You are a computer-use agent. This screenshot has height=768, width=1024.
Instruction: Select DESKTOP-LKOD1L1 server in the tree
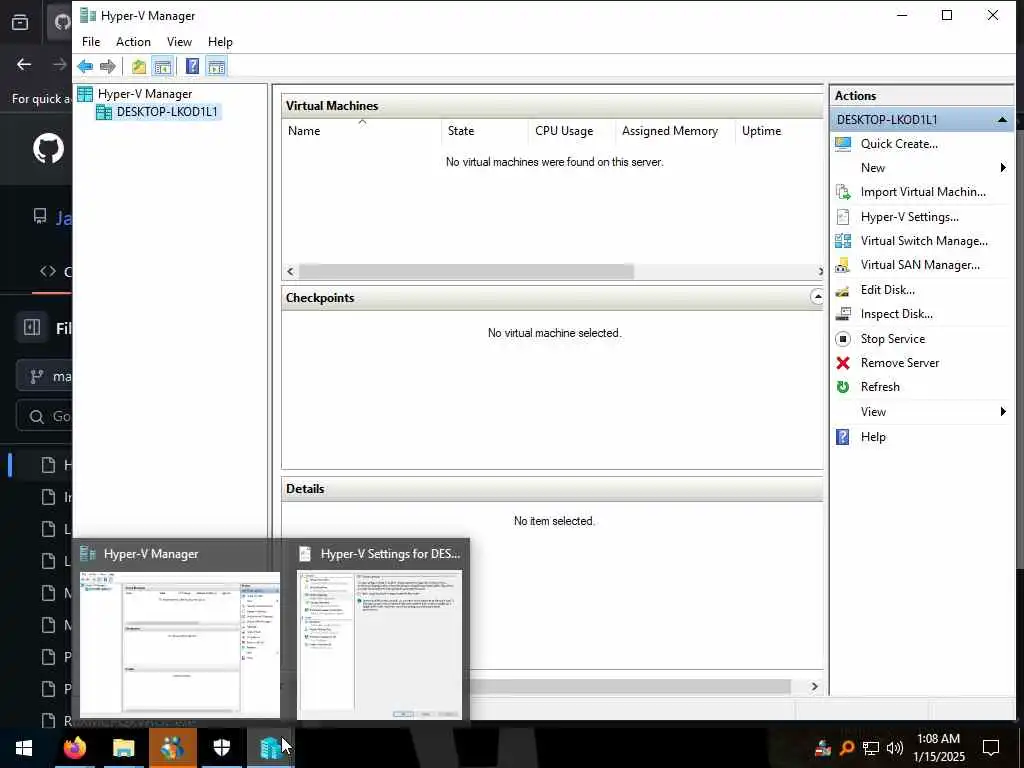167,112
